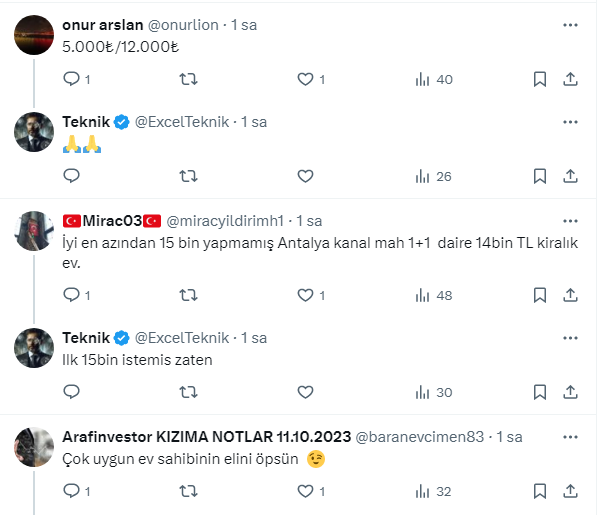Like Teknik's 'Ilk 15bin istemis zaten' reply
This screenshot has height=515, width=609.
coord(305,392)
